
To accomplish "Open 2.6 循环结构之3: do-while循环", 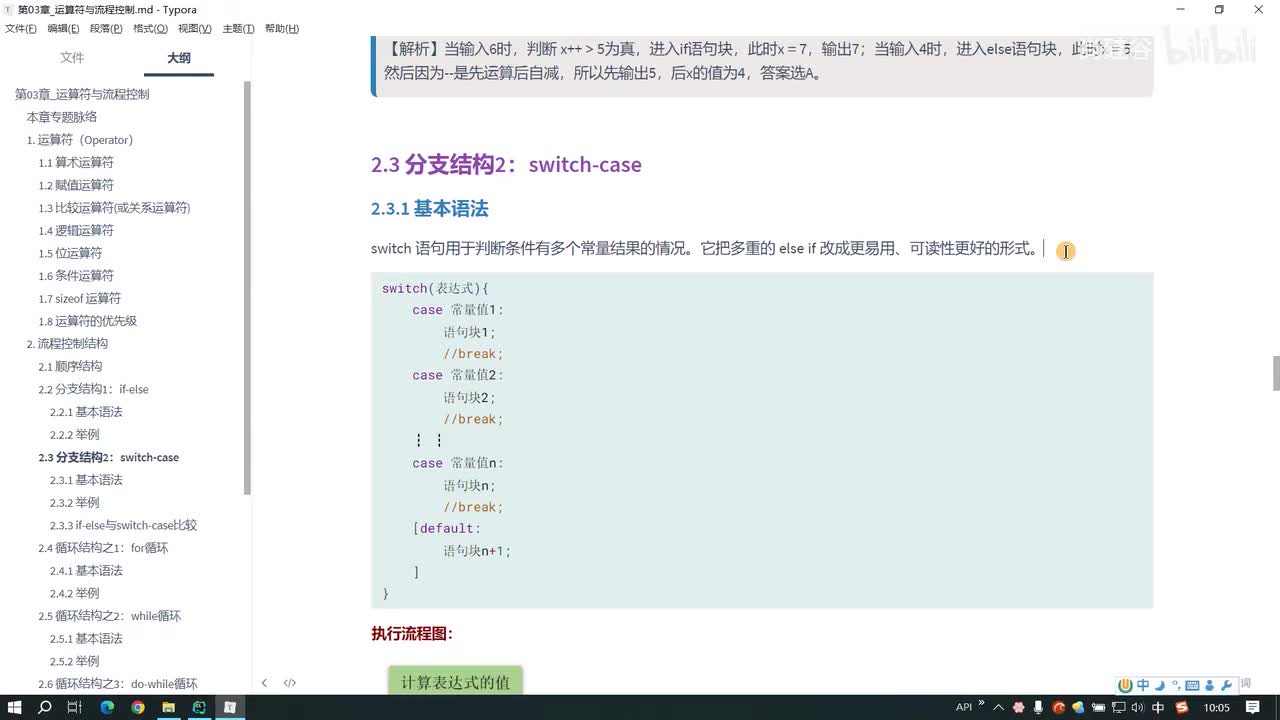I will click(118, 684).
